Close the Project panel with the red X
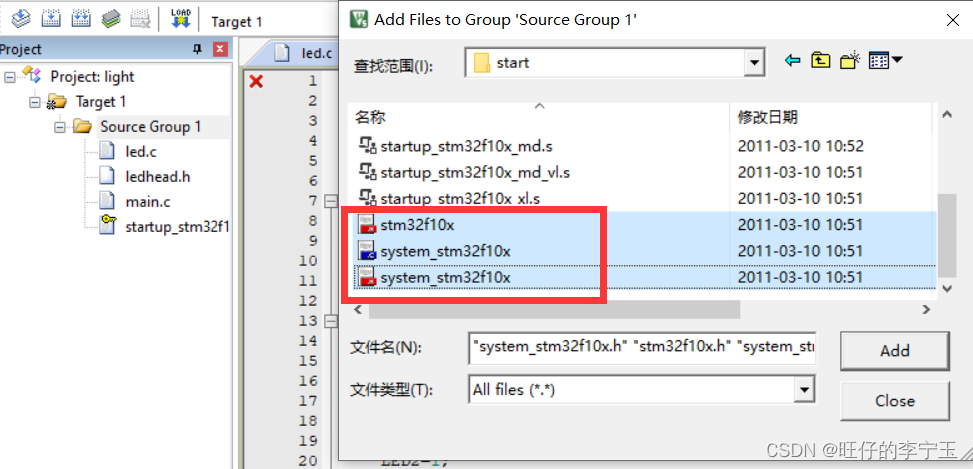The height and width of the screenshot is (469, 973). 220,49
